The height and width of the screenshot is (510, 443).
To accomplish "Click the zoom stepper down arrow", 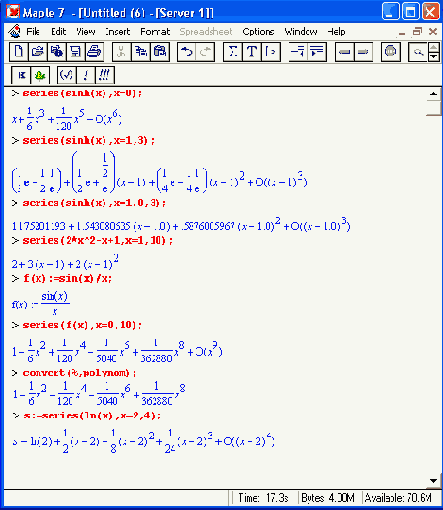I will click(x=433, y=57).
